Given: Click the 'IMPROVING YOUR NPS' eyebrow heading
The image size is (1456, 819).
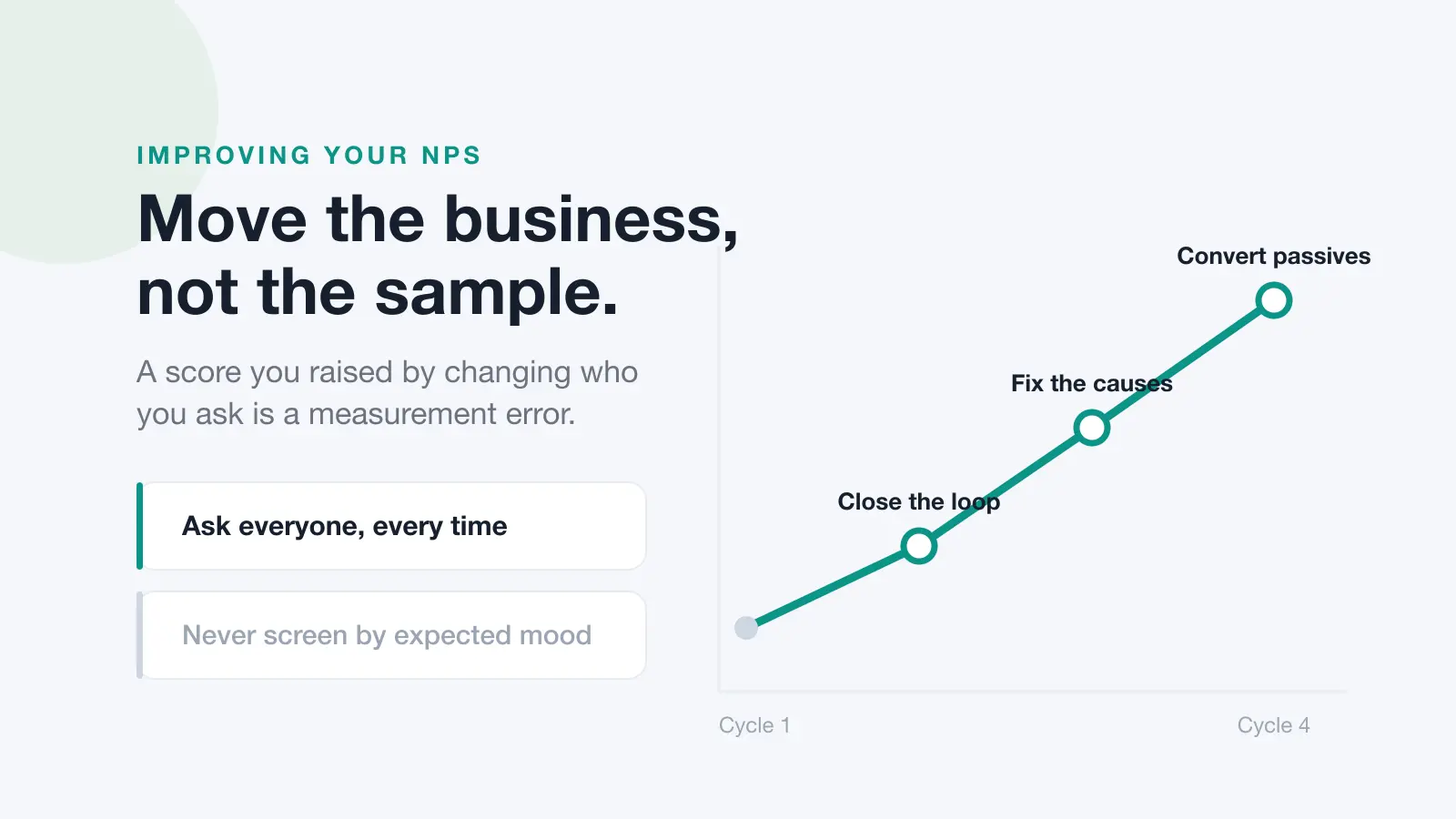Looking at the screenshot, I should click(308, 156).
